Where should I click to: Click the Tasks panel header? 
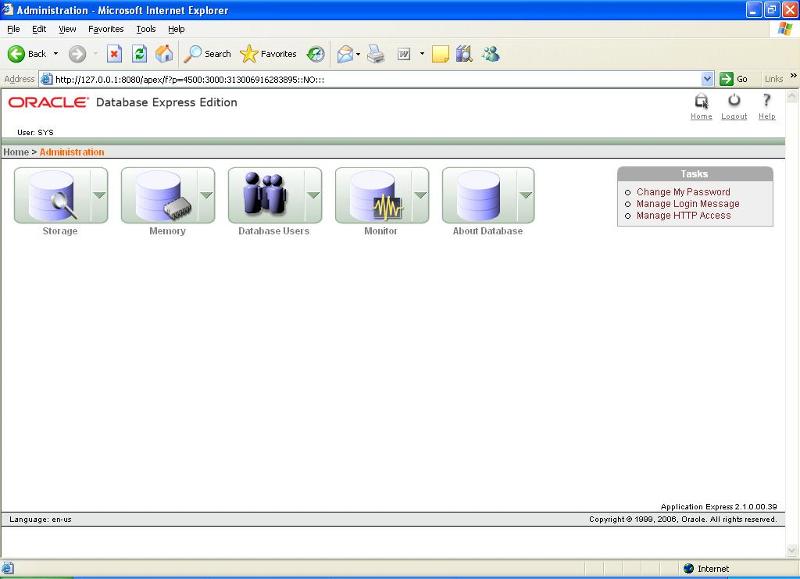[x=695, y=174]
